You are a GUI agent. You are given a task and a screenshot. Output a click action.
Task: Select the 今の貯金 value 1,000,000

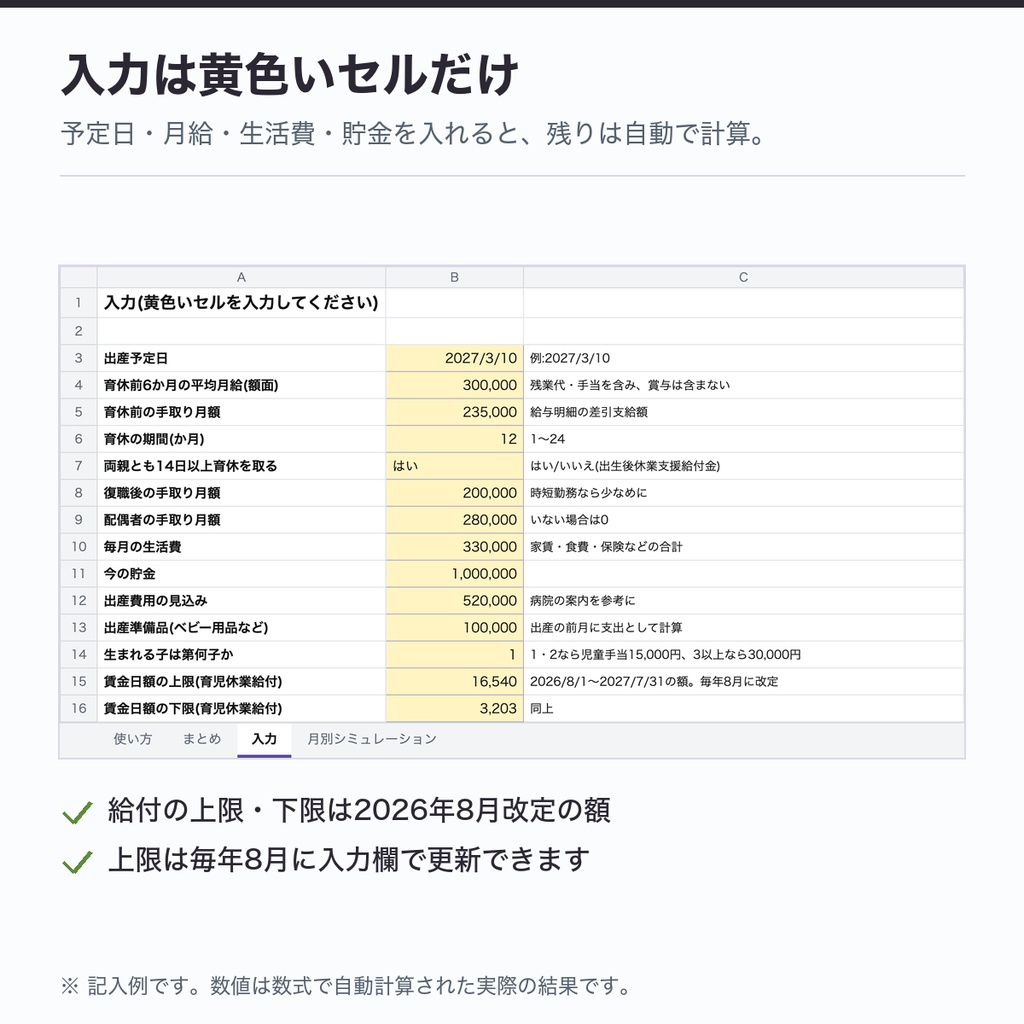click(455, 573)
